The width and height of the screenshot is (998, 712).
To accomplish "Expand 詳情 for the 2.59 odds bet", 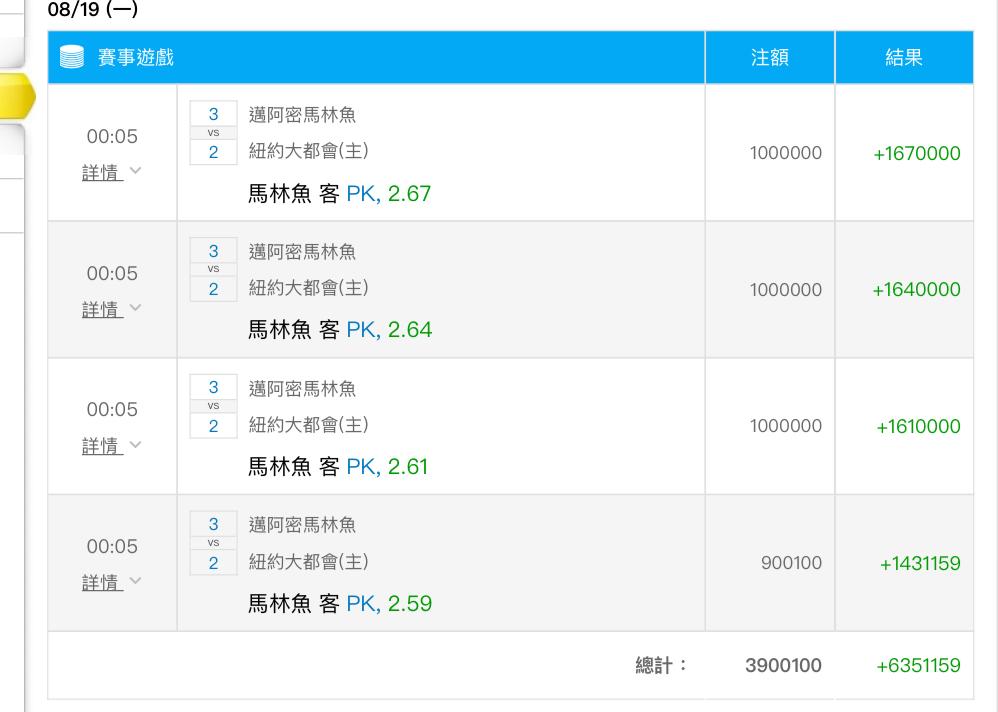I will (x=102, y=582).
